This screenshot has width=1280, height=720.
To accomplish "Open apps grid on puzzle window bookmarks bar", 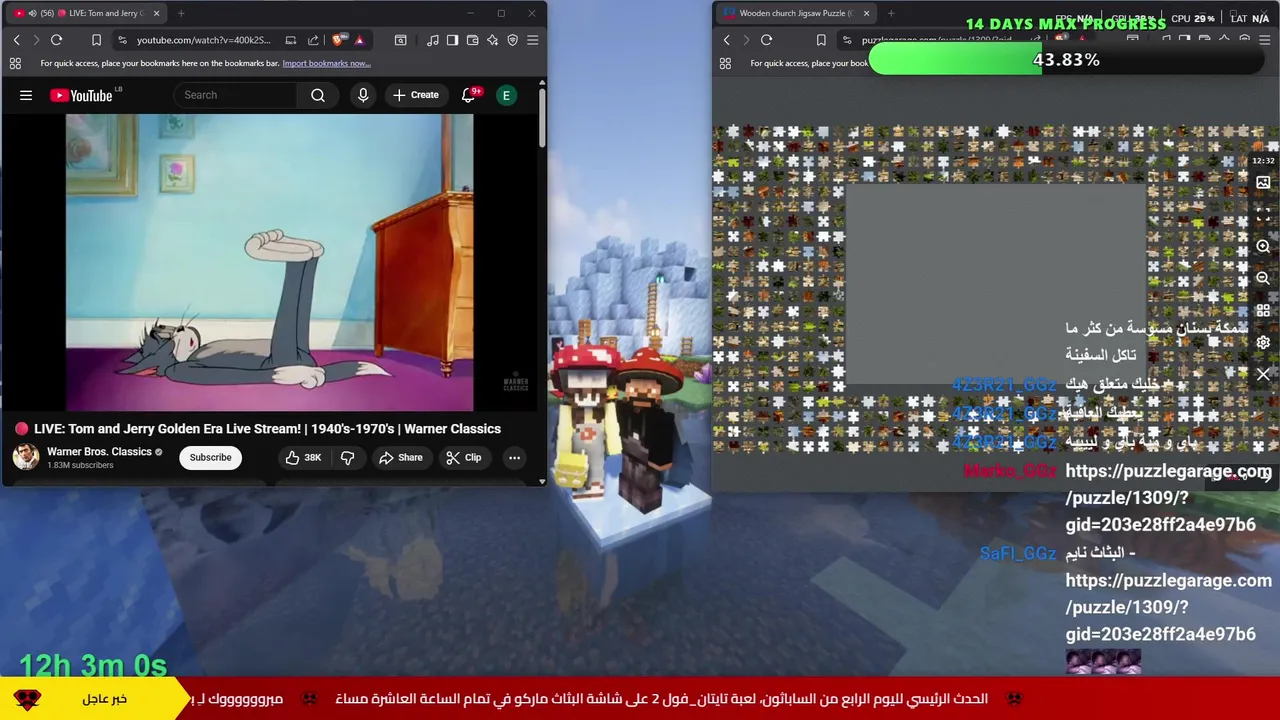I will click(x=725, y=63).
